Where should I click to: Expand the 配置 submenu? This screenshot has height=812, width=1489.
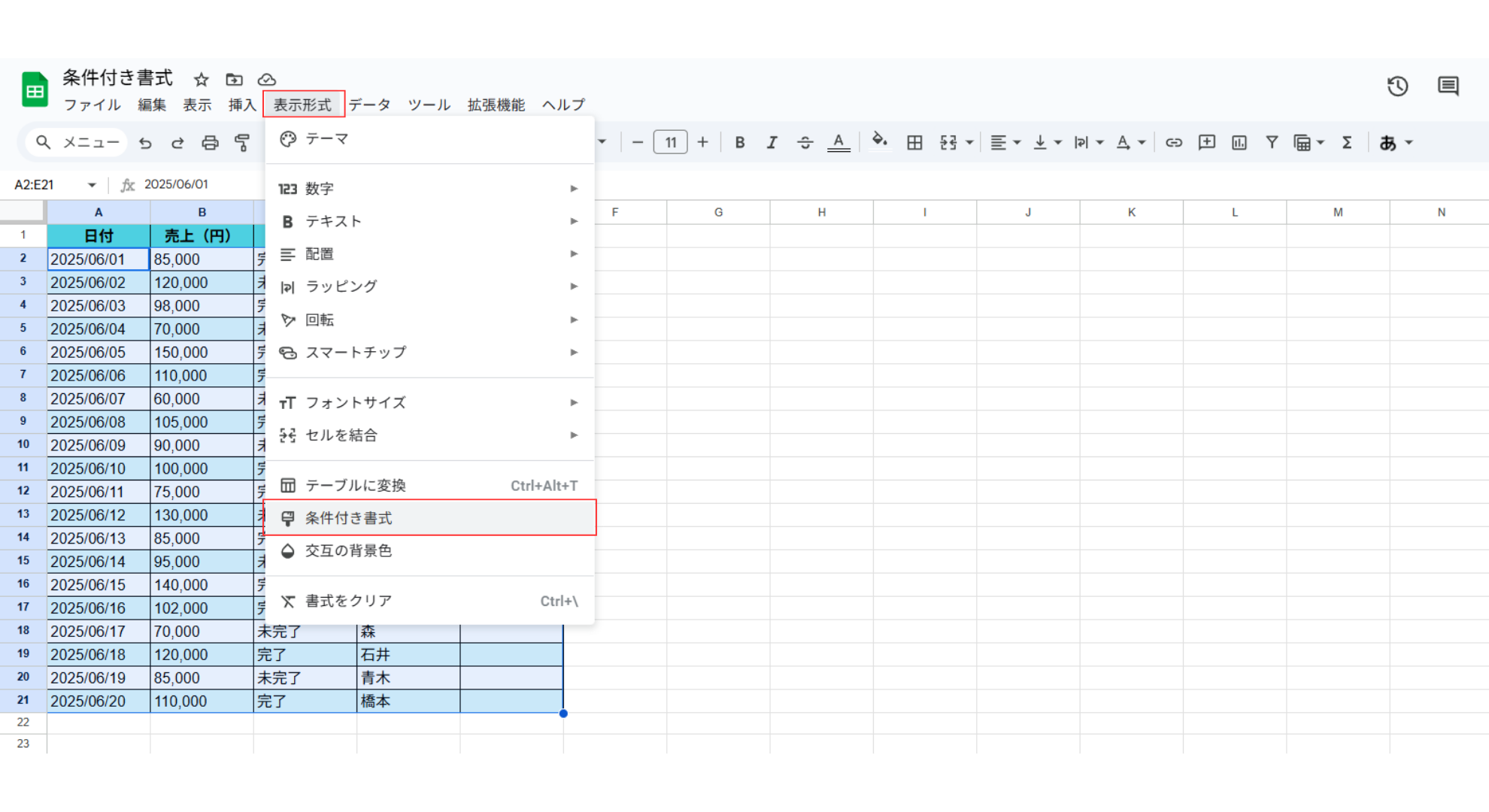429,254
